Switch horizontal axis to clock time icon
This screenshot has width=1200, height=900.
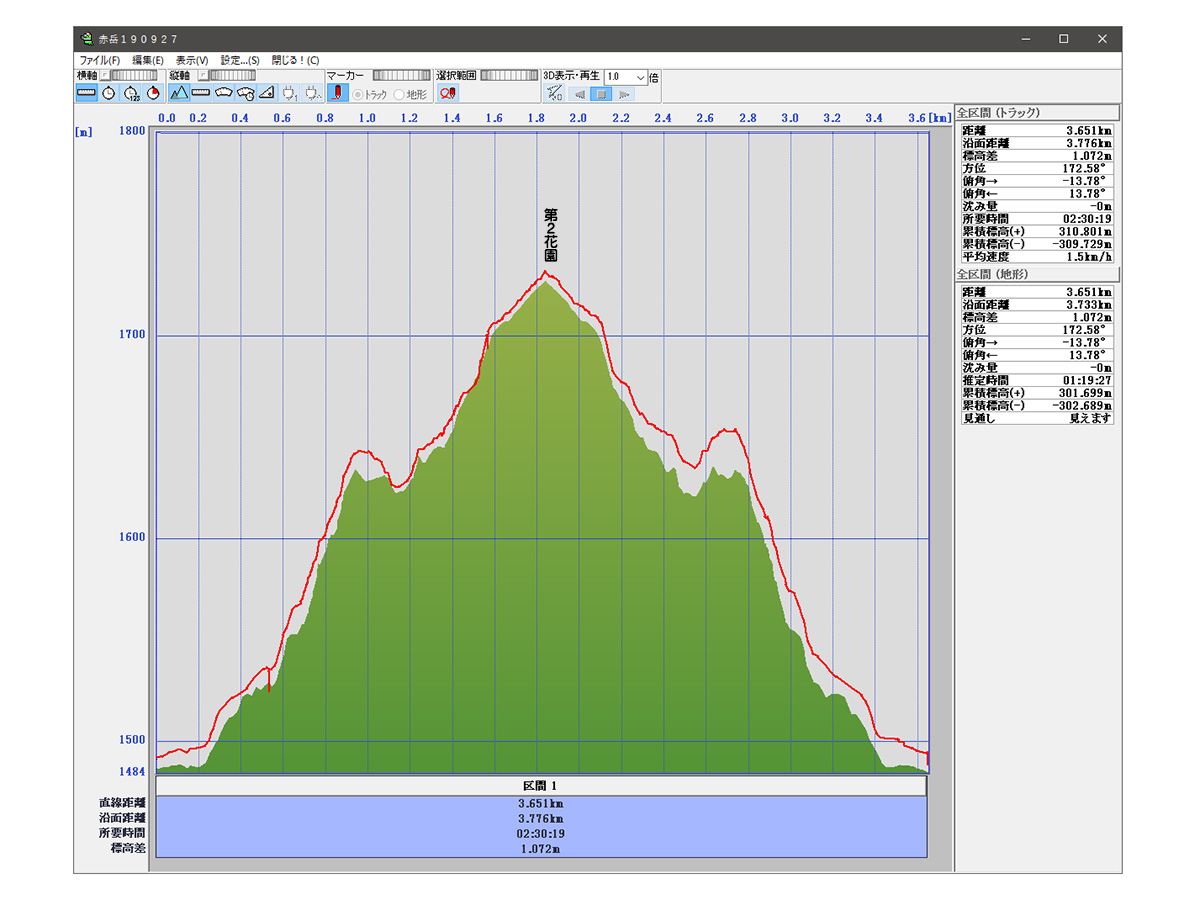tap(108, 93)
